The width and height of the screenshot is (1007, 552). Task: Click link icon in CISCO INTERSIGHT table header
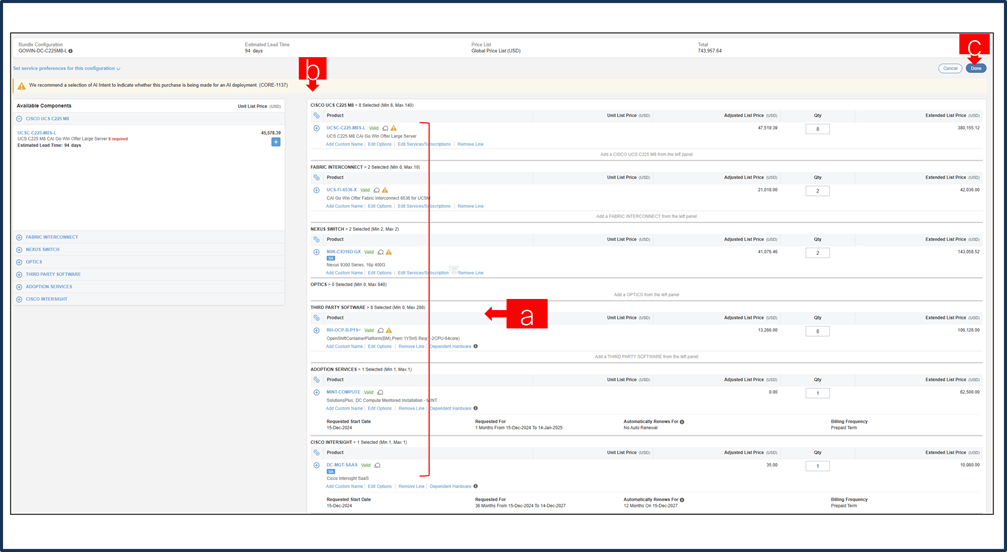point(317,453)
